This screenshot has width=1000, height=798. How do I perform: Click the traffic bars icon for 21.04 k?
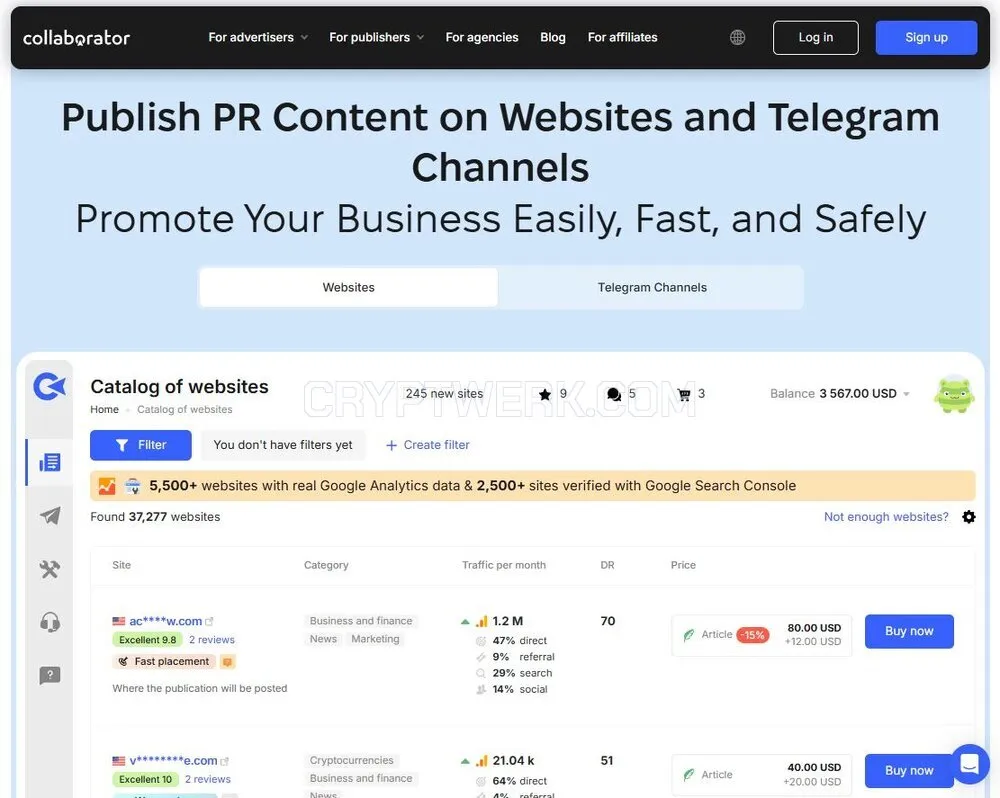[x=482, y=760]
